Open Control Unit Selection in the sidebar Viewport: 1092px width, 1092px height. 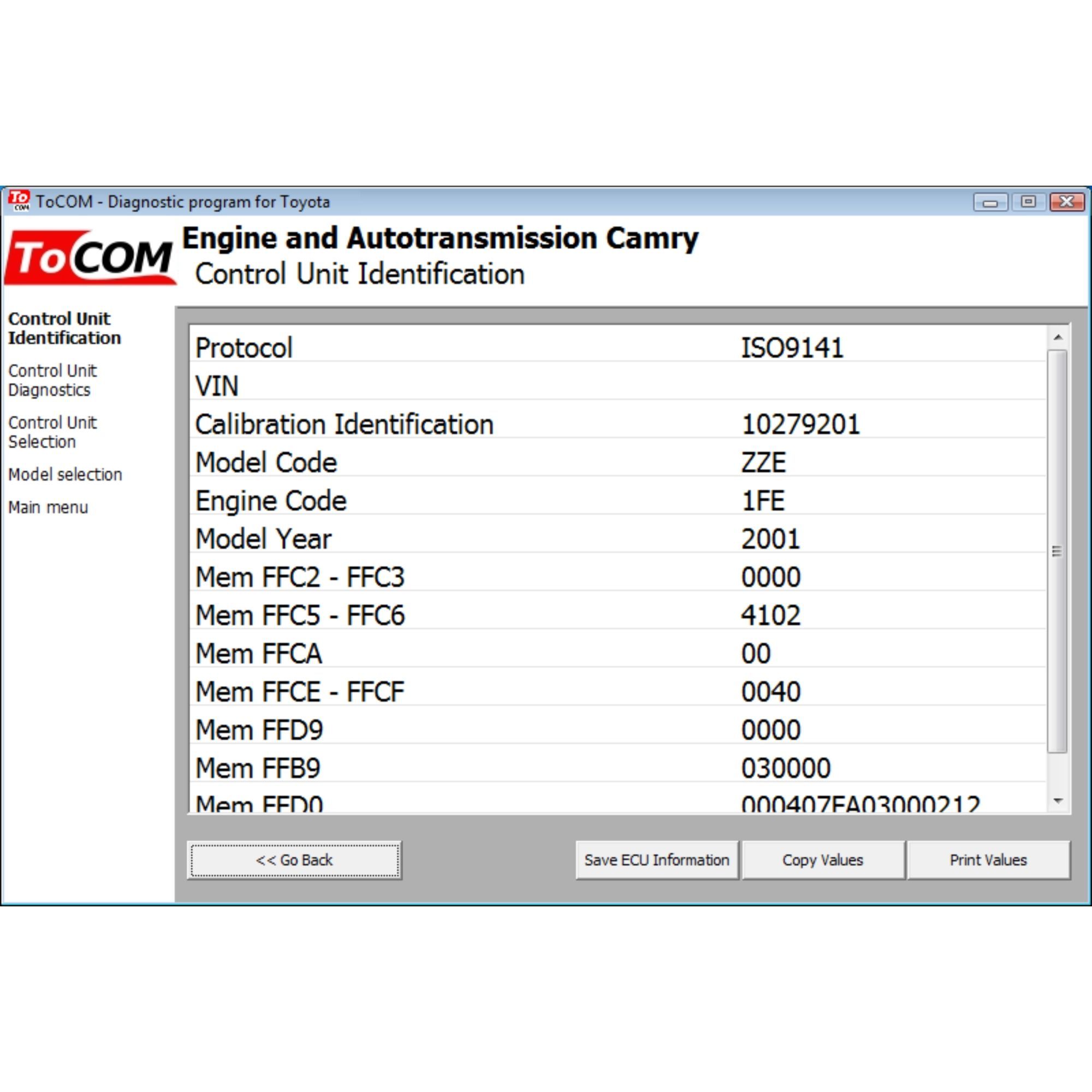[52, 432]
